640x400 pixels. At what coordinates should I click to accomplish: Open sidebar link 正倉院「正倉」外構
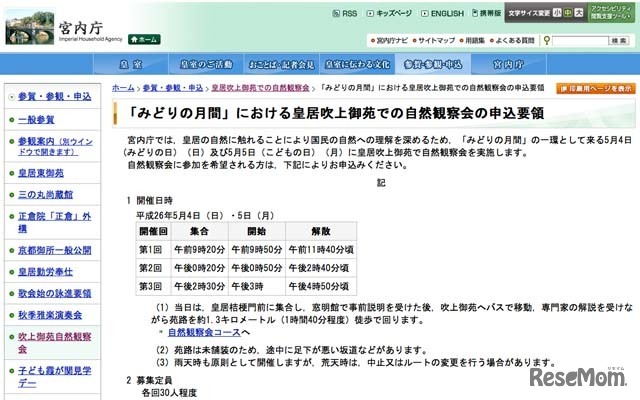(x=54, y=222)
